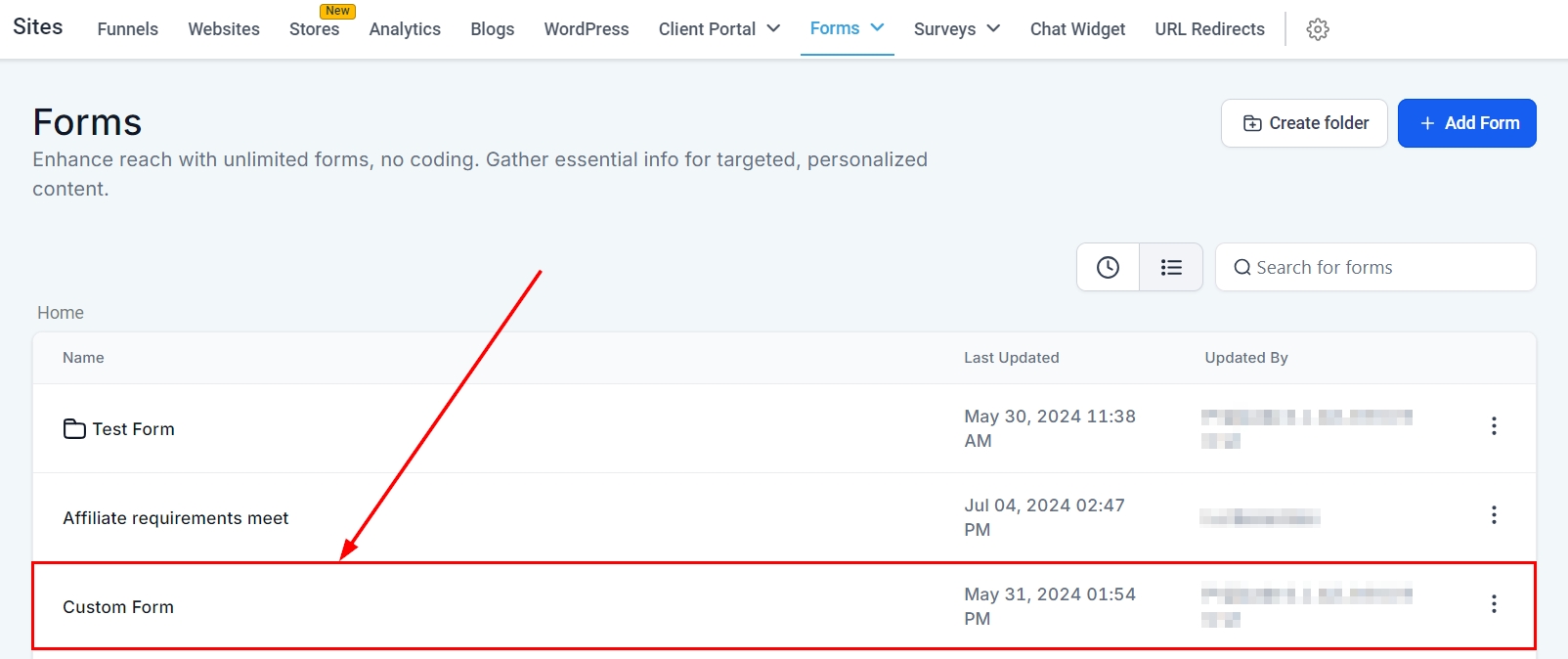Image resolution: width=1568 pixels, height=659 pixels.
Task: Open three-dot menu for Test Form
Action: tap(1494, 426)
